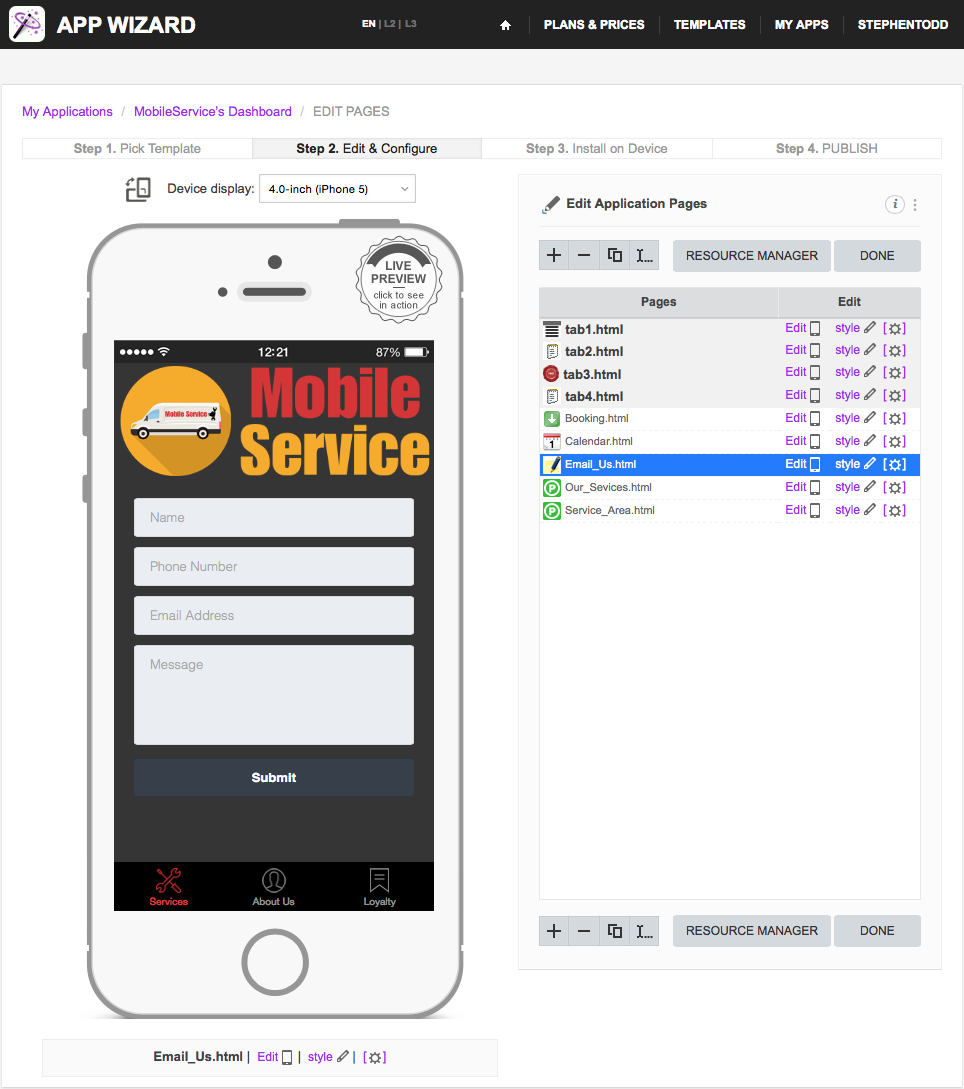Click the settings gear below phone preview
The width and height of the screenshot is (964, 1089).
[x=374, y=1057]
